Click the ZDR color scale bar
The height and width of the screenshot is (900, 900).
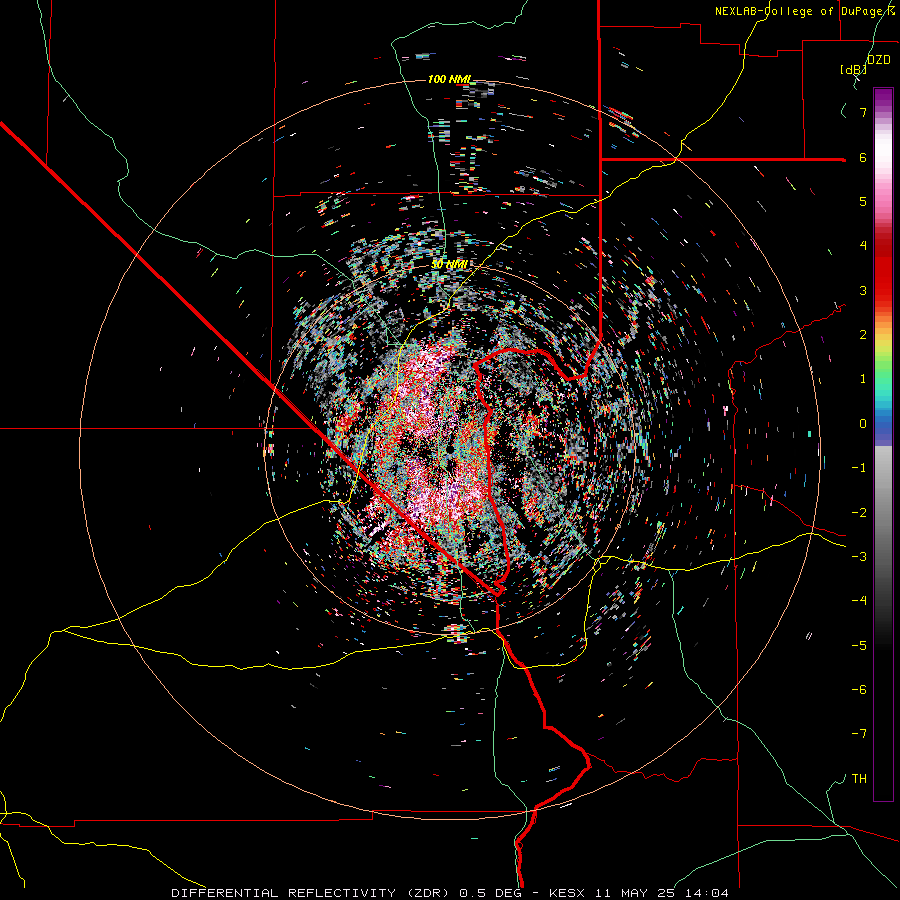click(x=883, y=444)
